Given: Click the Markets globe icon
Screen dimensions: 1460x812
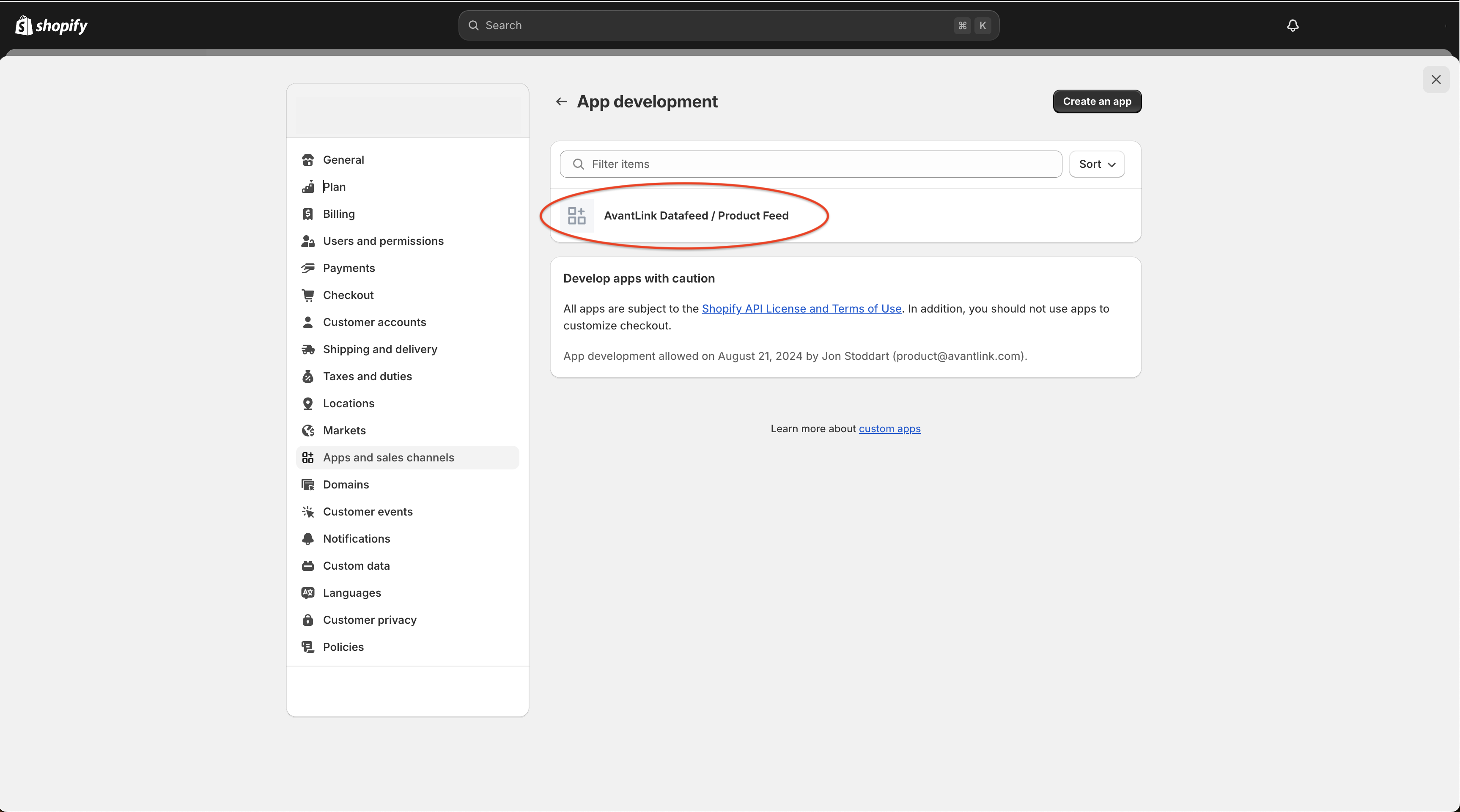Looking at the screenshot, I should point(308,431).
